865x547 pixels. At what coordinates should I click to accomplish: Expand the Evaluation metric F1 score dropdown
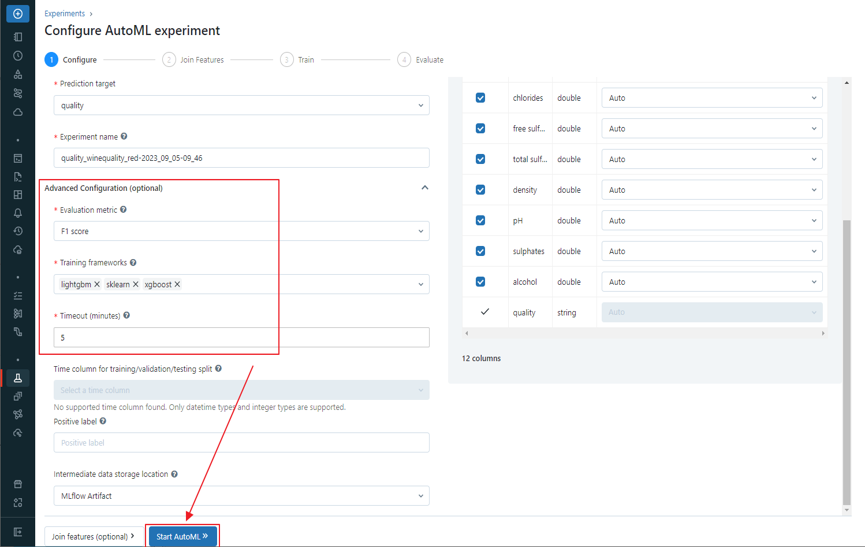(x=241, y=231)
